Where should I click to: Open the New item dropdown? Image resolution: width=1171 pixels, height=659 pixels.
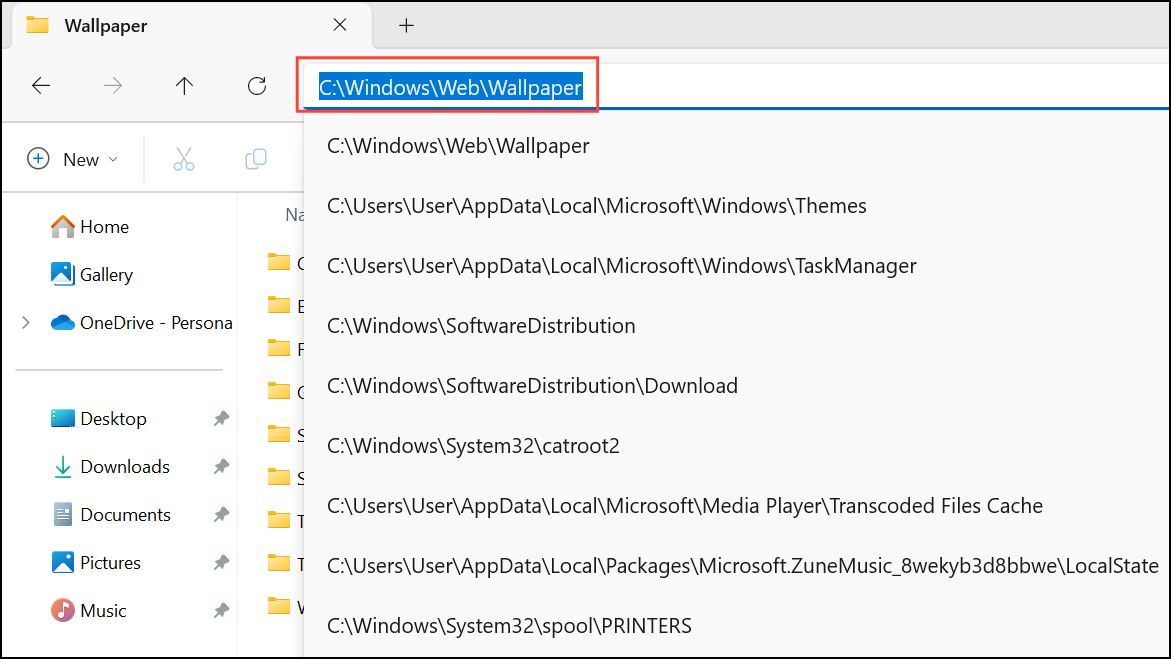(72, 159)
